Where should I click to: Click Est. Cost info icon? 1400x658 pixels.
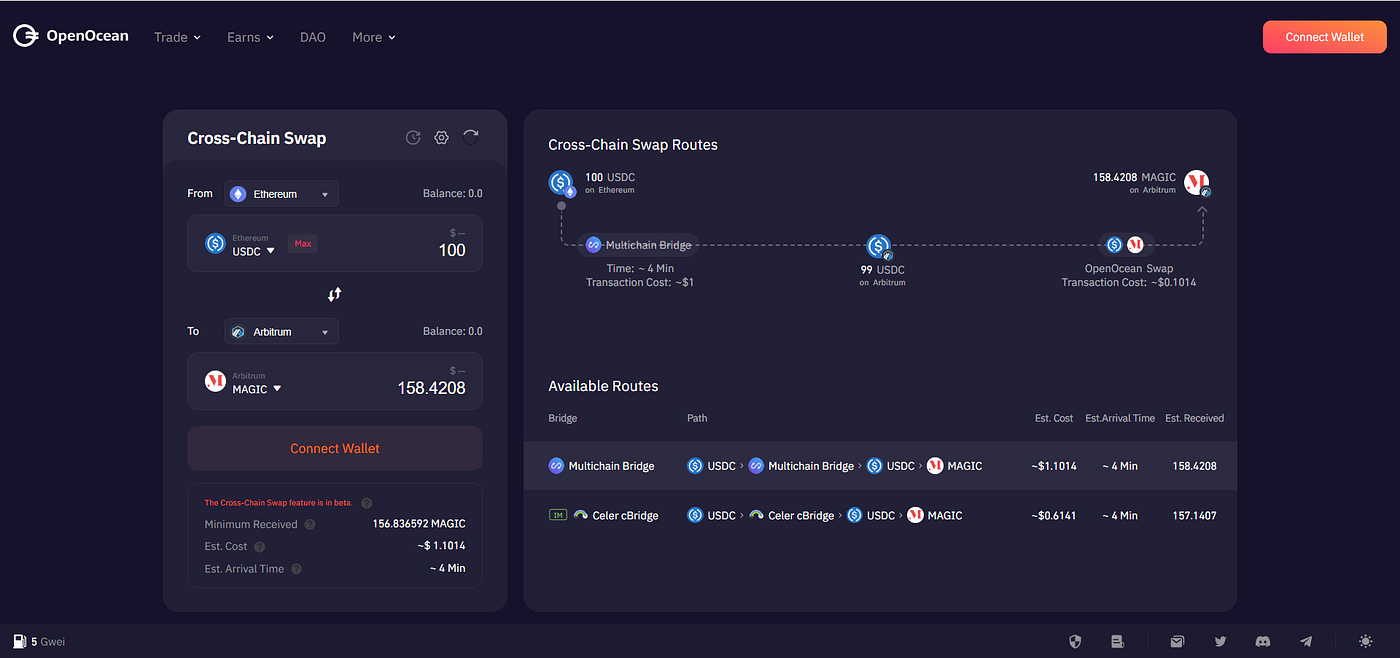click(260, 547)
